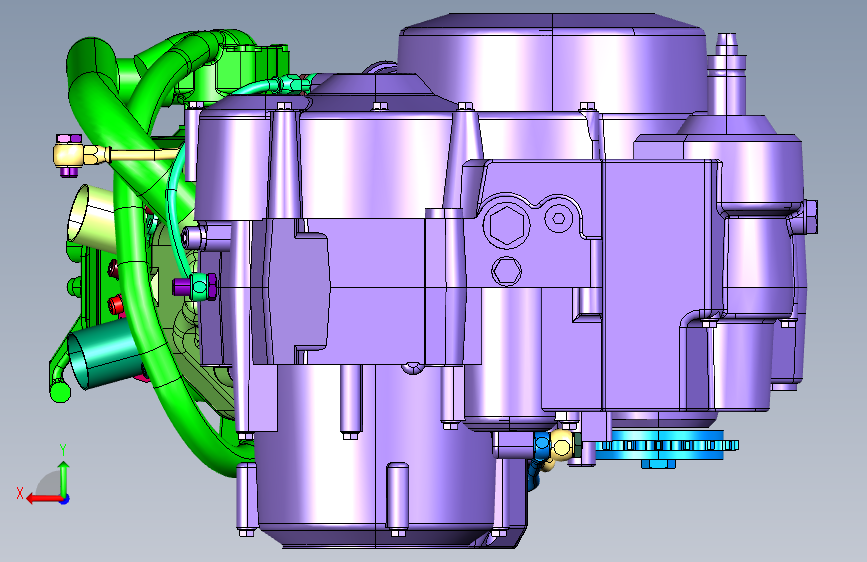Select the teal hose connector at the top
This screenshot has width=867, height=562.
(294, 84)
